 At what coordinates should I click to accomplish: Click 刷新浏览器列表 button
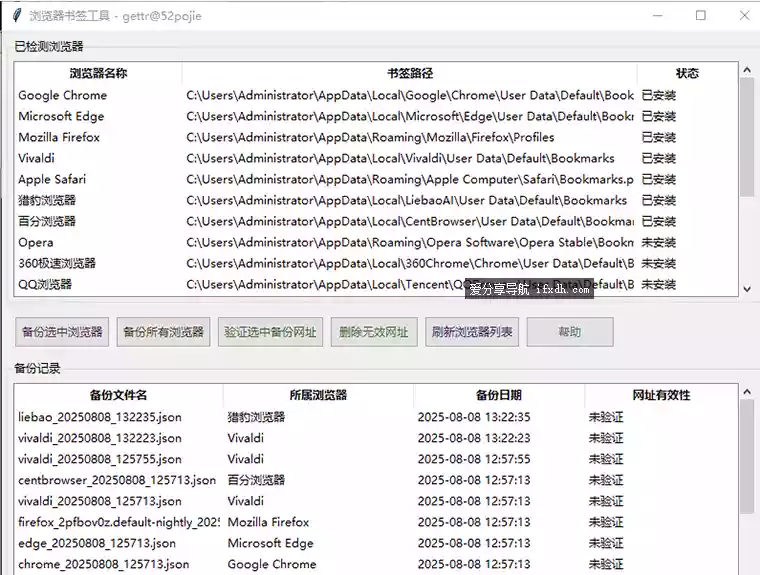[x=472, y=332]
